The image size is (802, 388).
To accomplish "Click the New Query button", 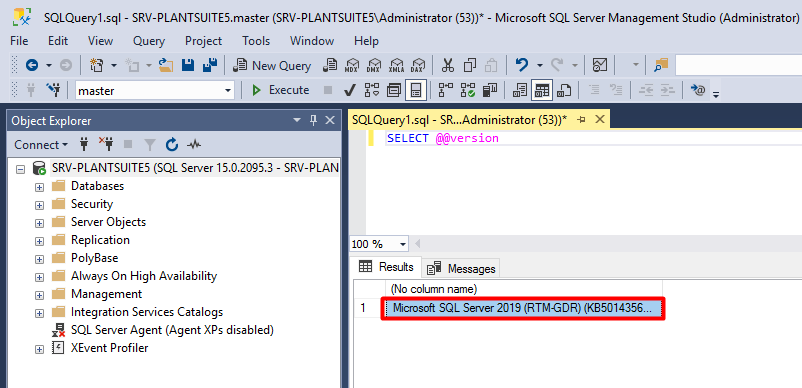I will (x=272, y=65).
